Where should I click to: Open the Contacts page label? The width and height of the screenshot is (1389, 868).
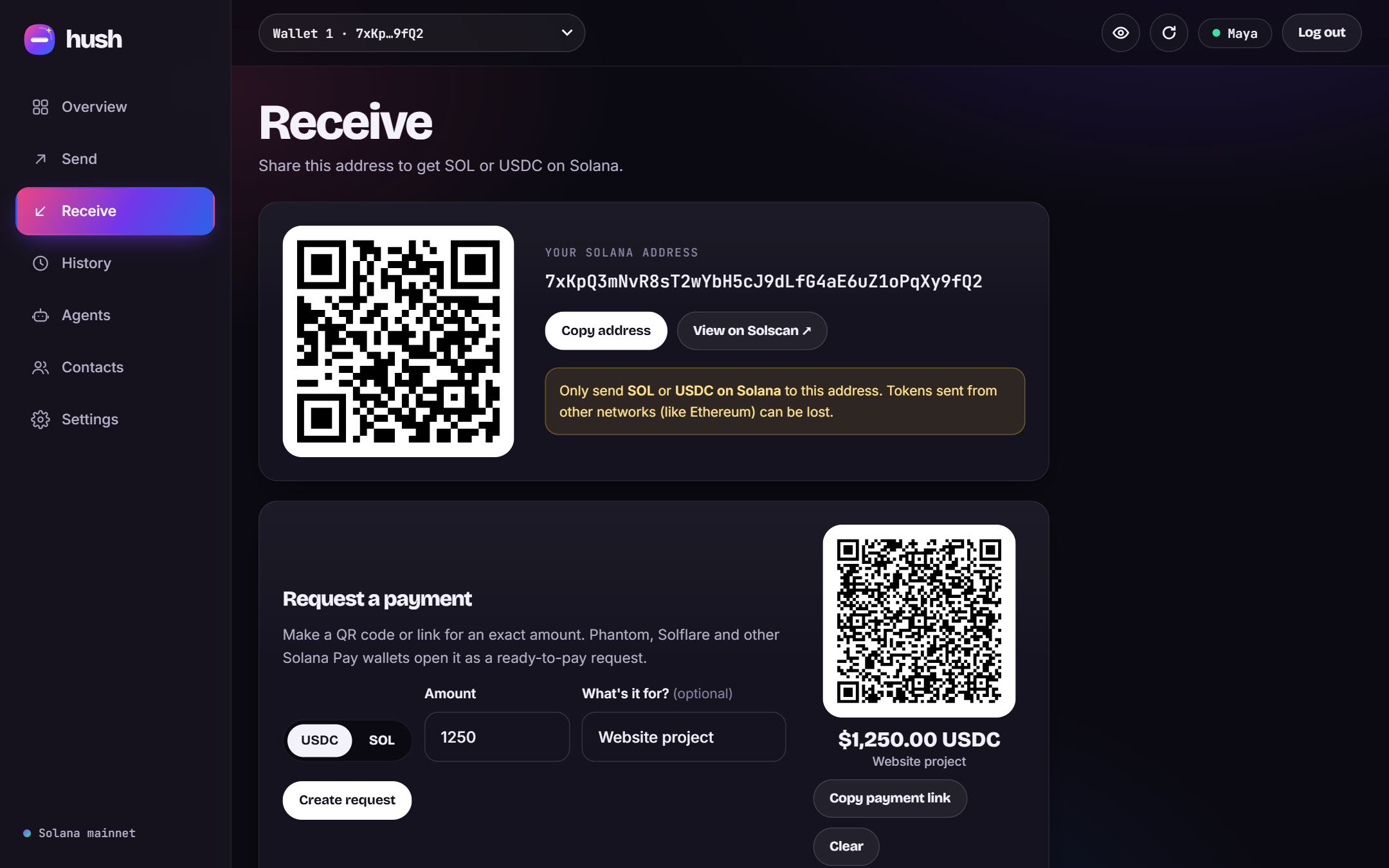click(93, 367)
